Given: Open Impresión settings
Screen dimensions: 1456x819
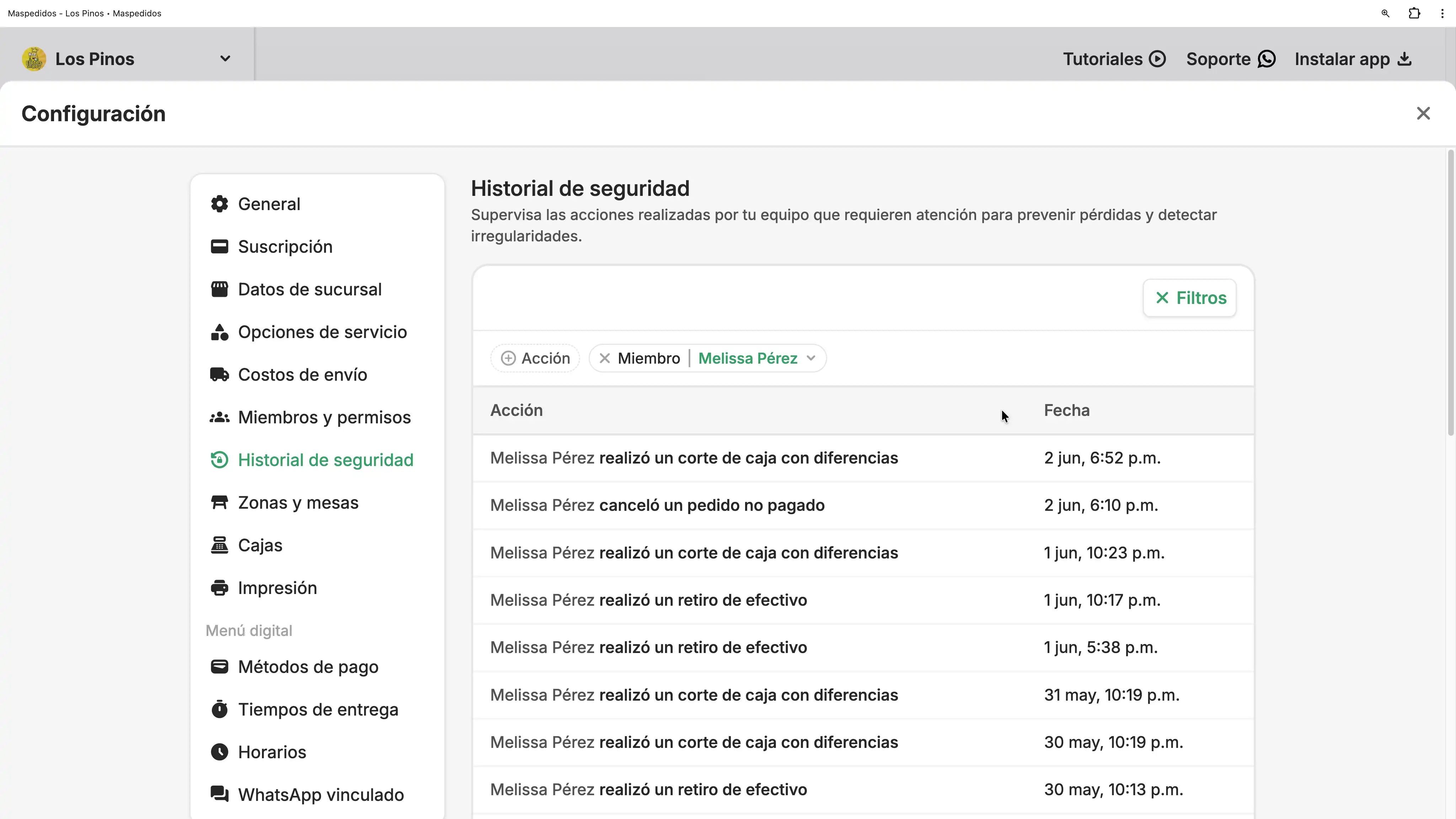Looking at the screenshot, I should pyautogui.click(x=317, y=588).
